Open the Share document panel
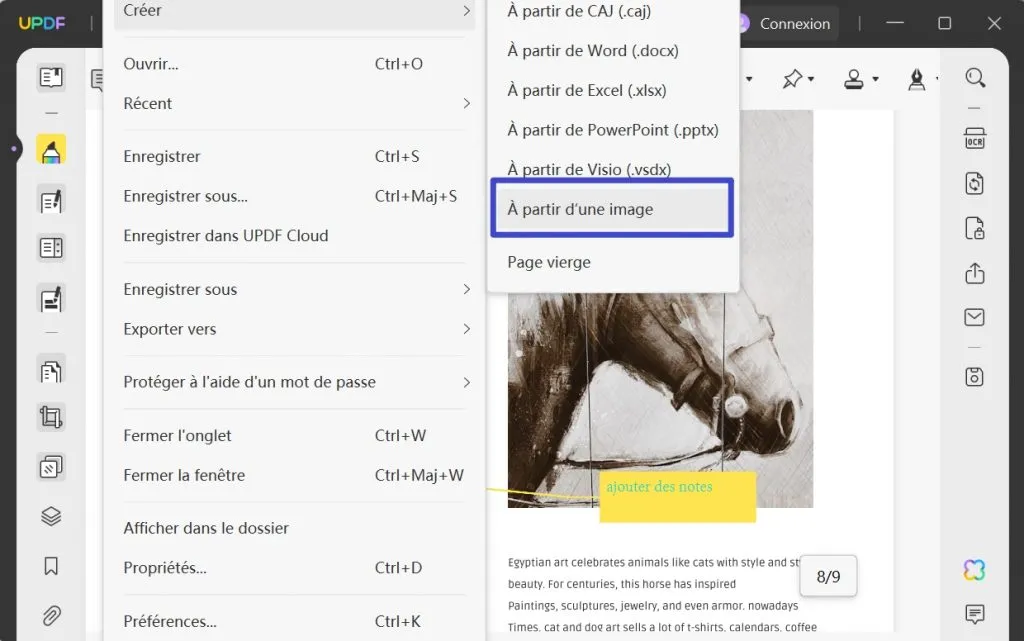Image resolution: width=1024 pixels, height=641 pixels. coord(976,272)
